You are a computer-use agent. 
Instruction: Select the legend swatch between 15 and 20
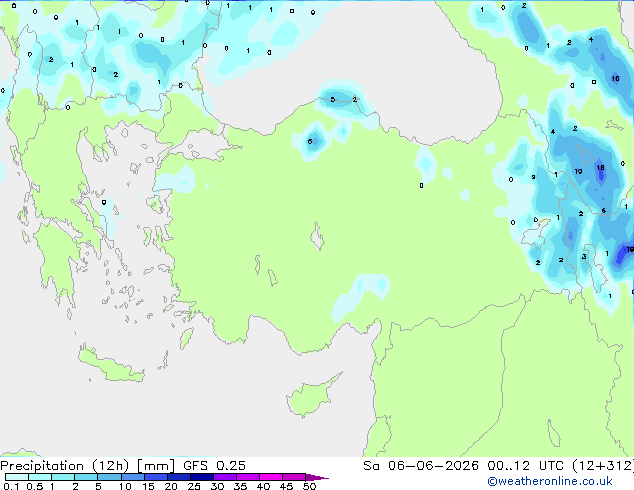156,477
